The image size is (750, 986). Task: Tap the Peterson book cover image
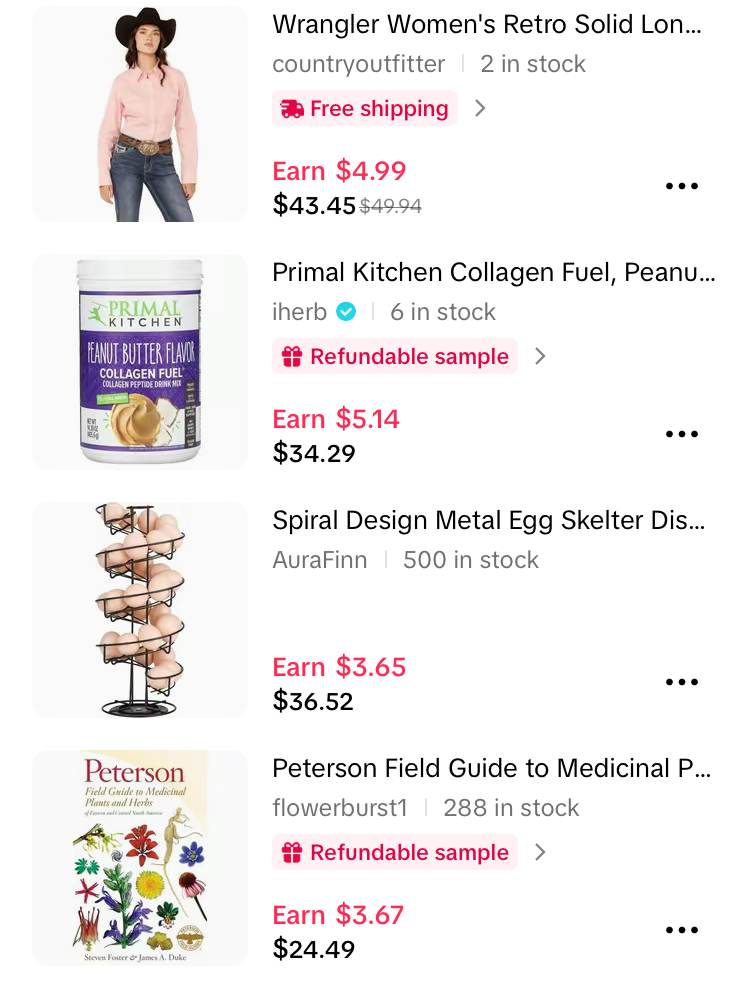click(x=140, y=858)
